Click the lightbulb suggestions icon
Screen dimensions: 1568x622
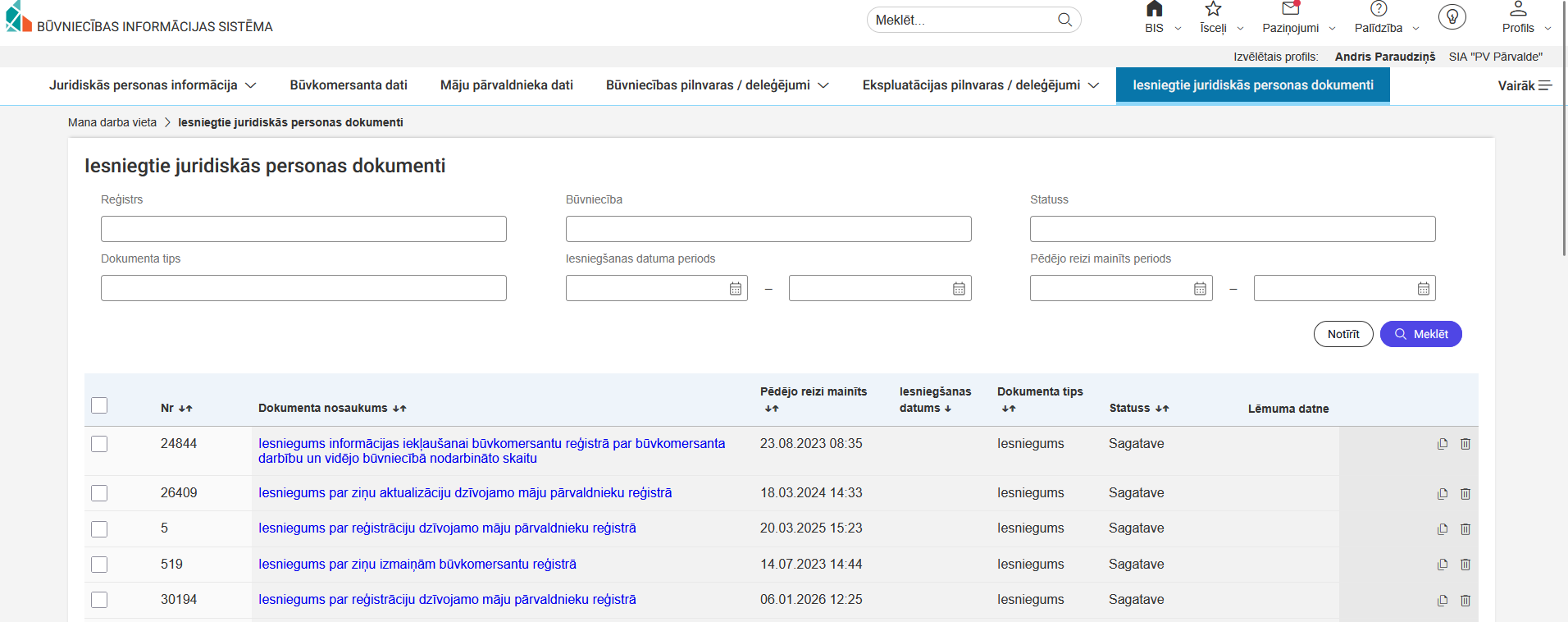tap(1452, 17)
